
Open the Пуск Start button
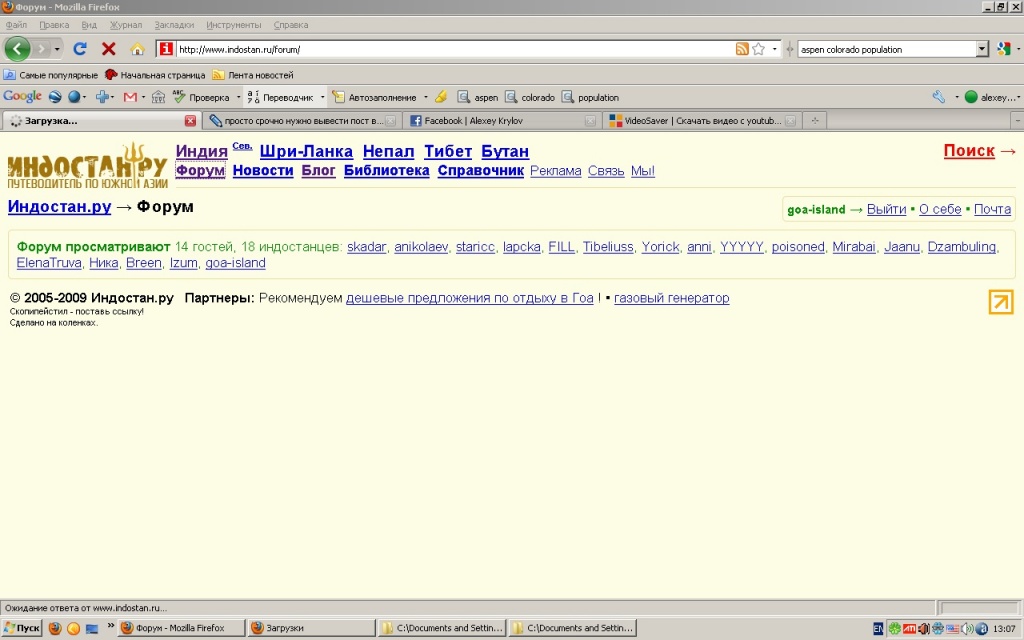click(x=21, y=628)
